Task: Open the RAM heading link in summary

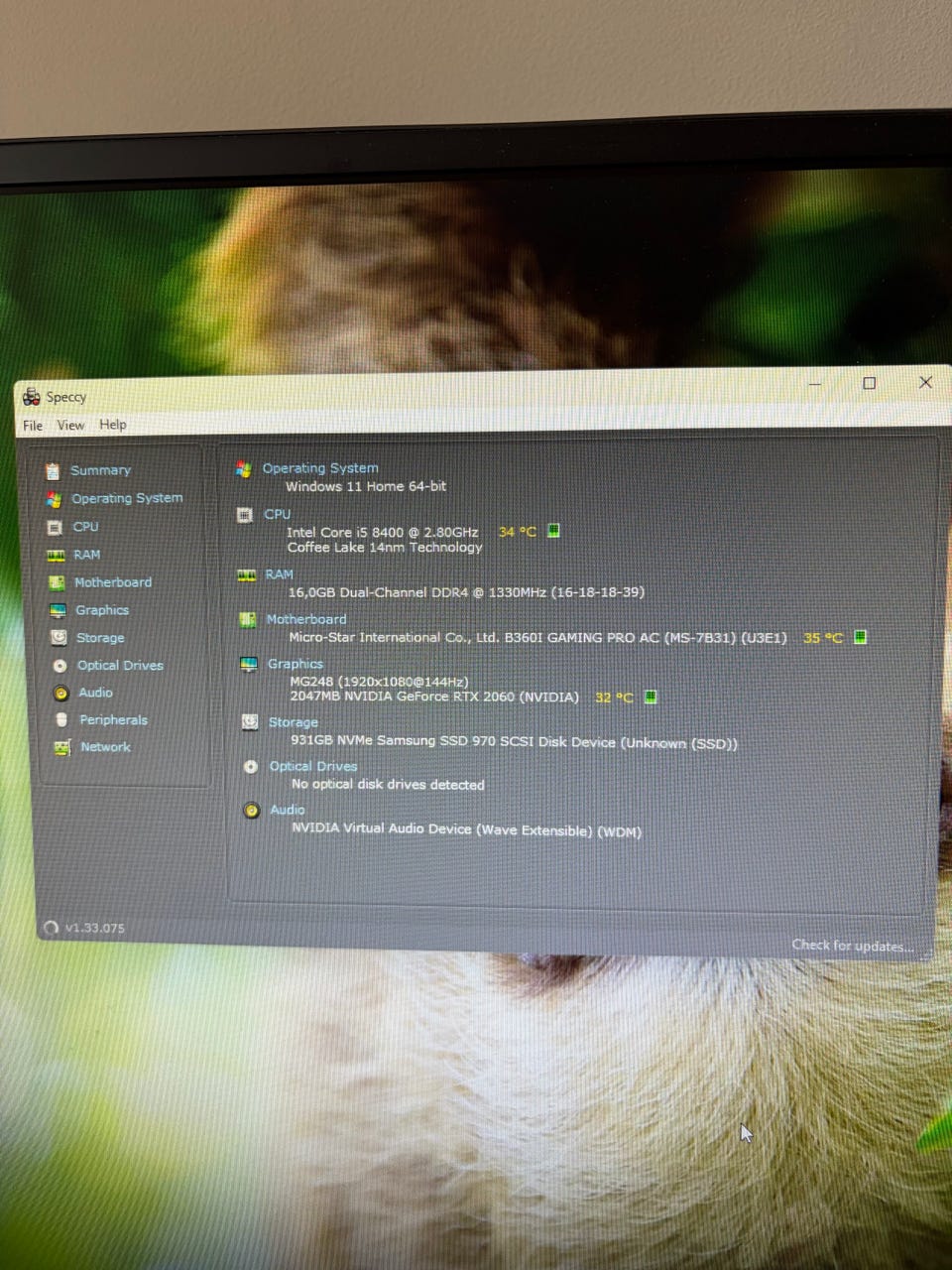Action: (x=279, y=574)
